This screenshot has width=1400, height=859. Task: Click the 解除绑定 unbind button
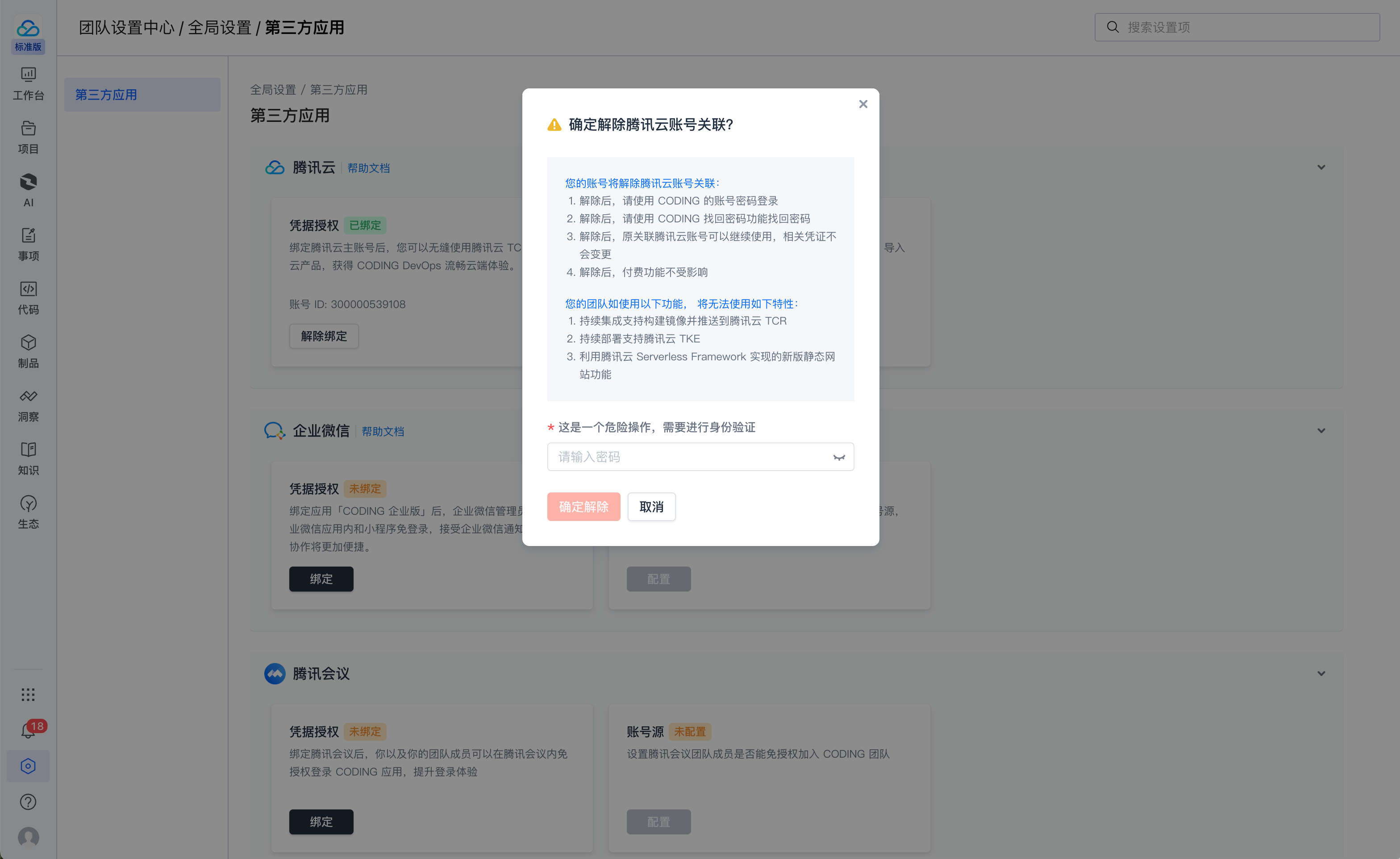point(324,336)
